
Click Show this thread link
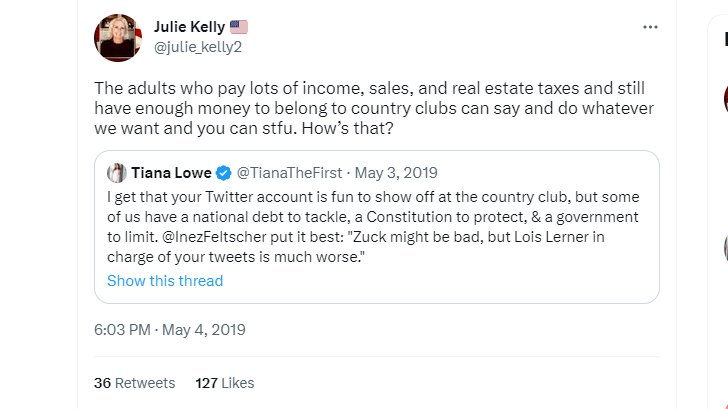pos(165,280)
